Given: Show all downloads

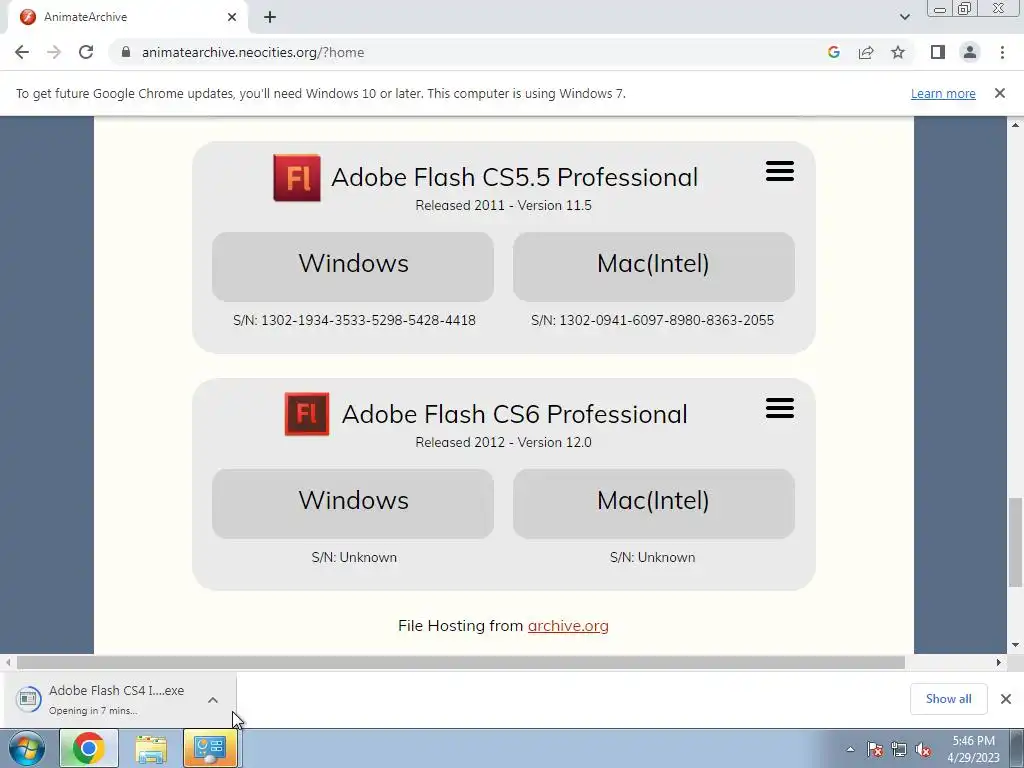Looking at the screenshot, I should click(x=948, y=699).
